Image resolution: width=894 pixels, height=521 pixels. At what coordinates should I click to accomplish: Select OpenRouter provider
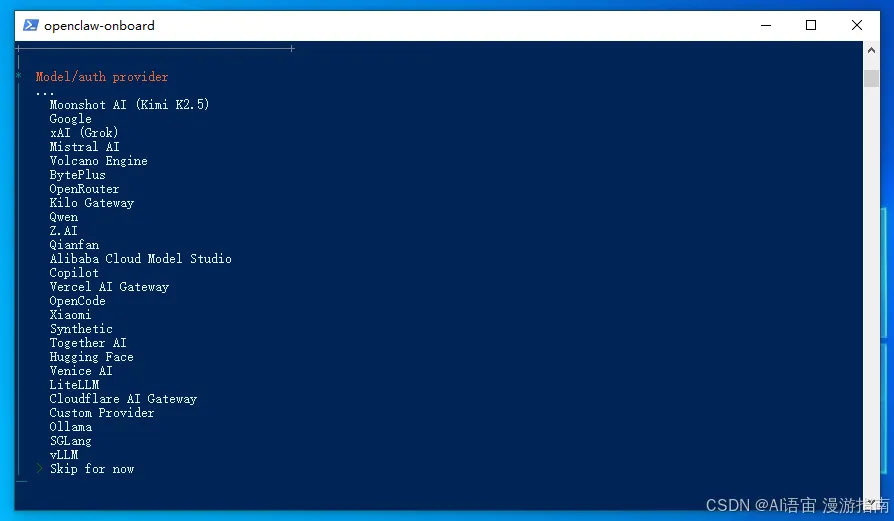coord(84,189)
